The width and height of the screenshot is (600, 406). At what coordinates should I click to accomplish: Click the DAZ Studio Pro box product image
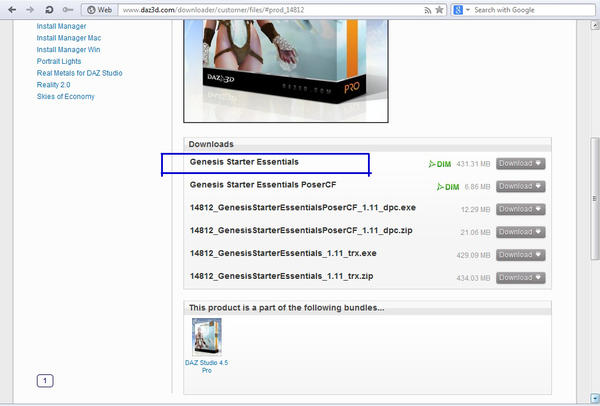point(286,71)
